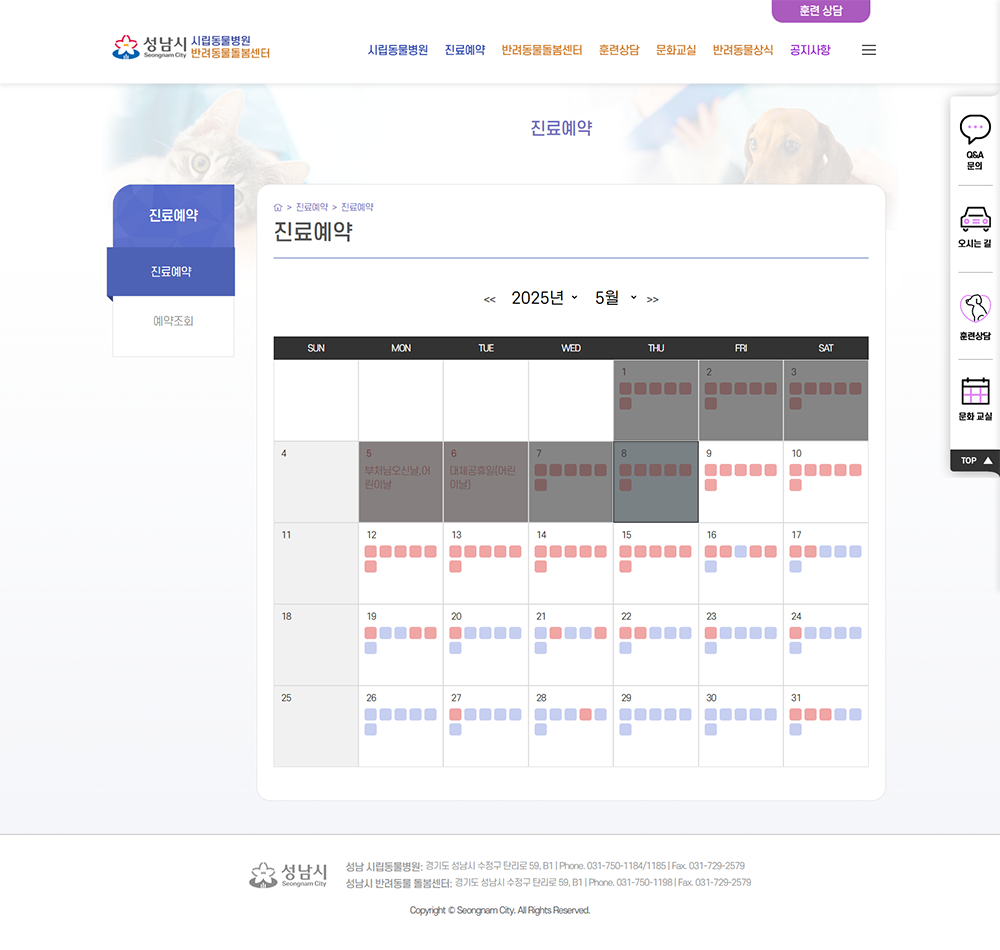Open the Q&A 문의 speech bubble icon
The width and height of the screenshot is (1000, 950).
click(974, 130)
